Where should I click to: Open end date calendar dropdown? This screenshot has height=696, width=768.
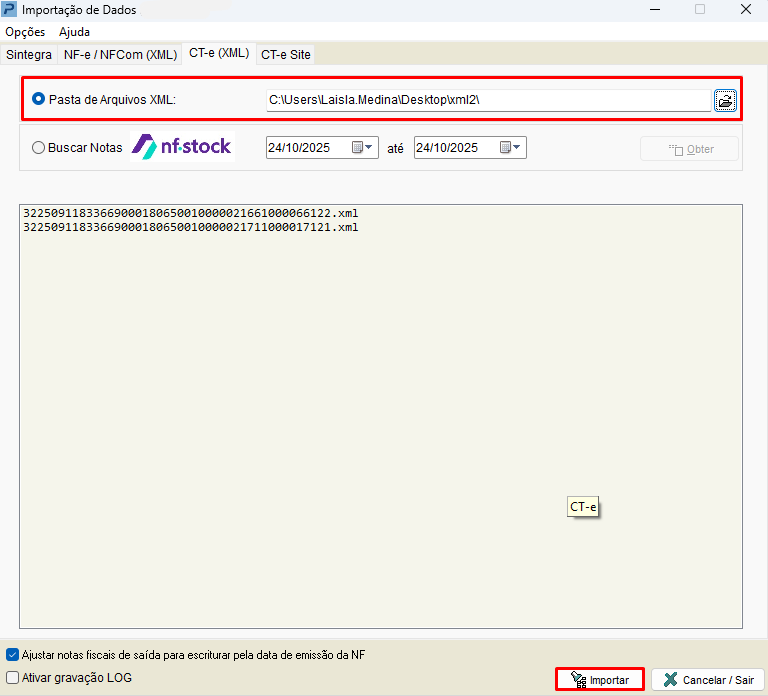pos(511,147)
